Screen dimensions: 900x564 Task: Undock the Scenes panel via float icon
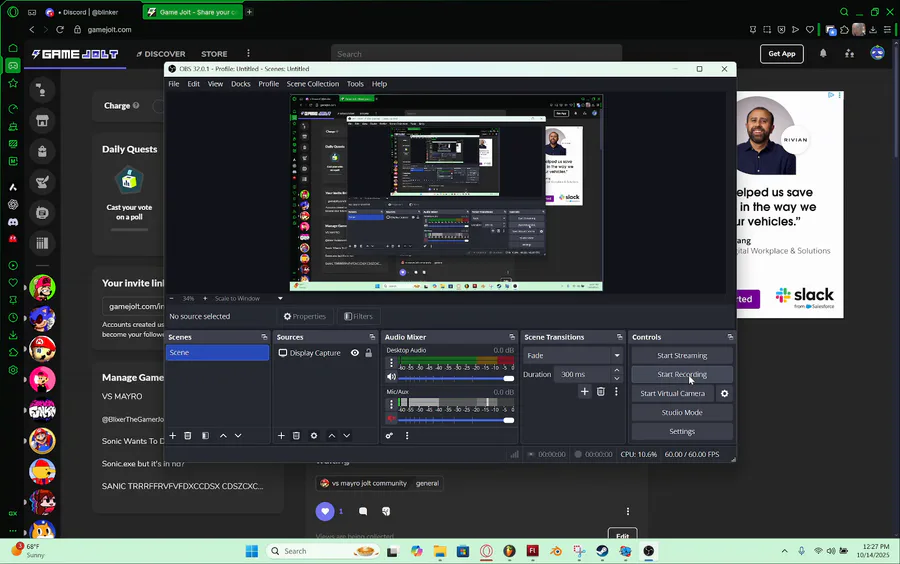264,337
